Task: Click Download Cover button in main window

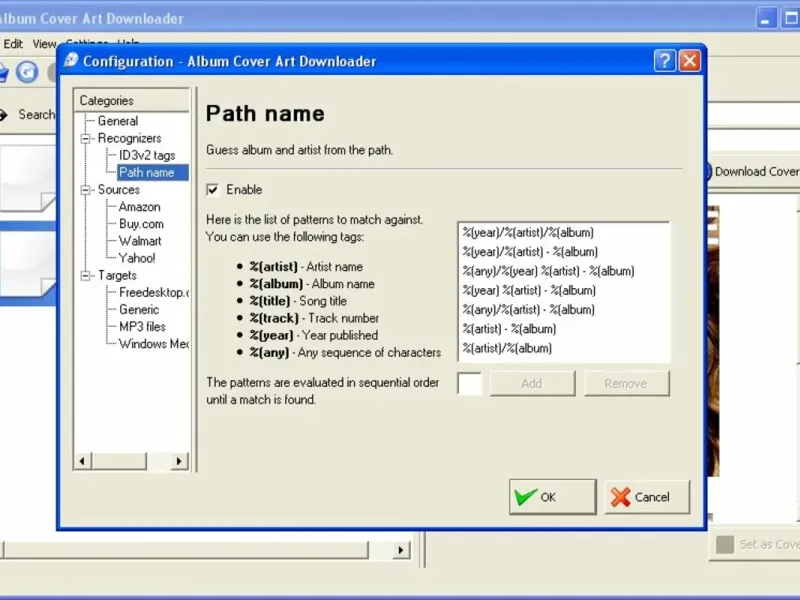Action: click(x=754, y=171)
